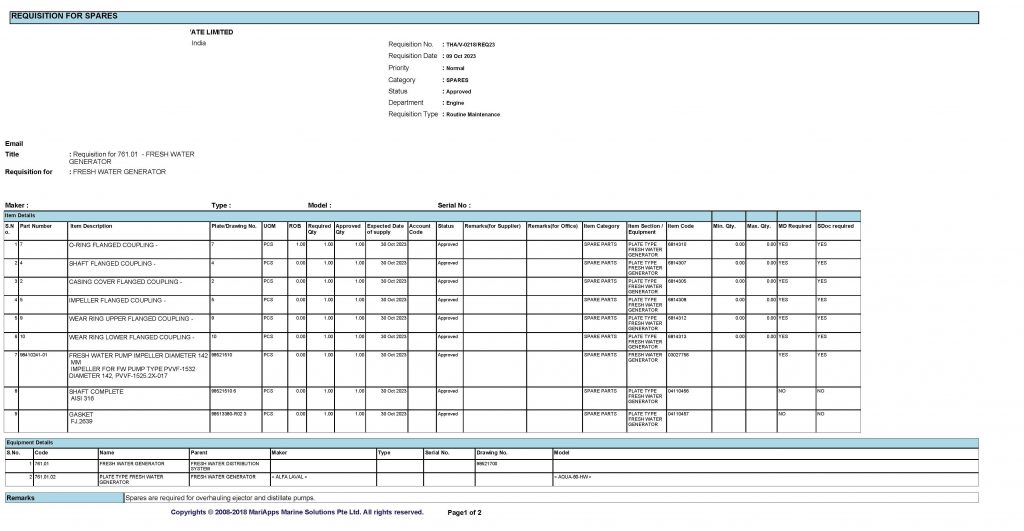The width and height of the screenshot is (1024, 531).
Task: Click the 'Page1 of 2' page indicator
Action: click(x=465, y=512)
